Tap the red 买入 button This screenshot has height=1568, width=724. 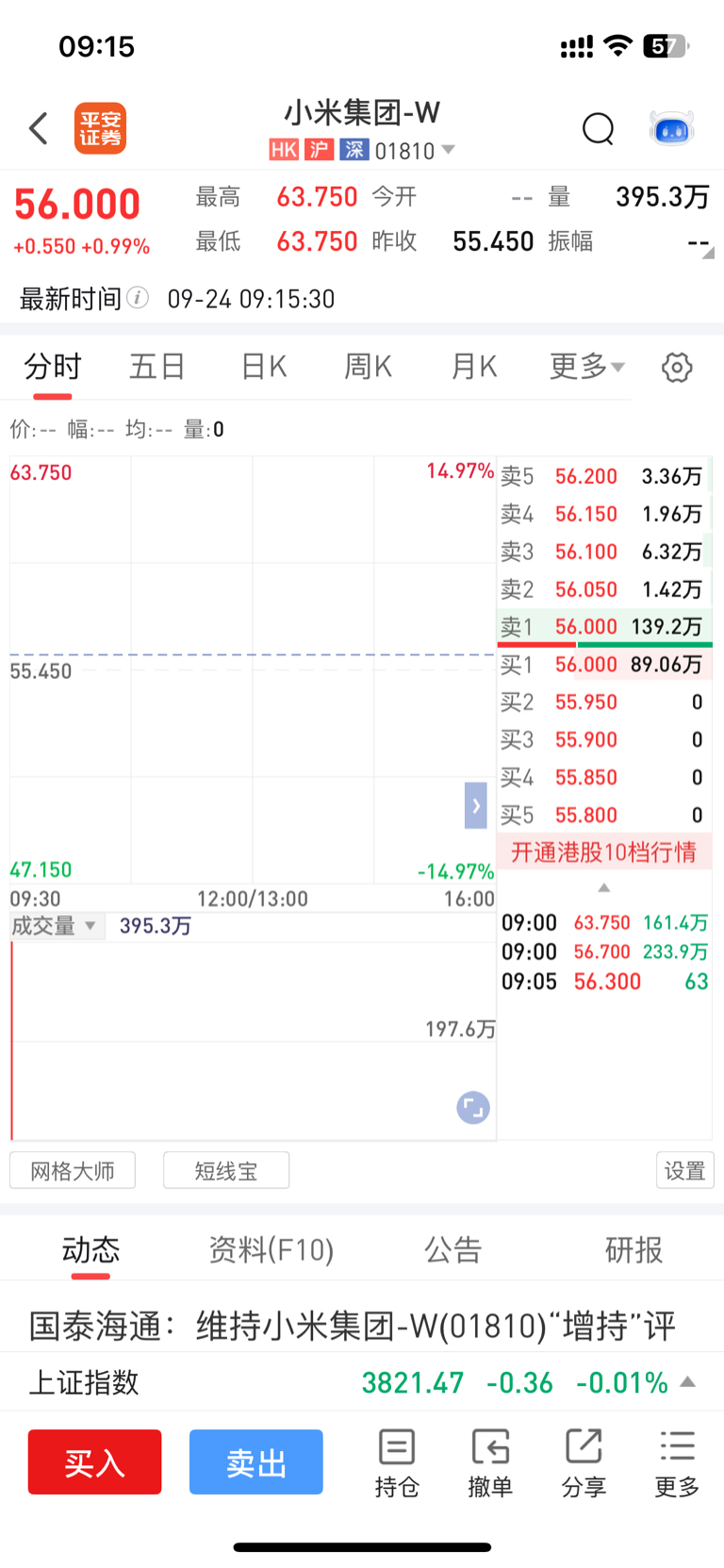[94, 1462]
